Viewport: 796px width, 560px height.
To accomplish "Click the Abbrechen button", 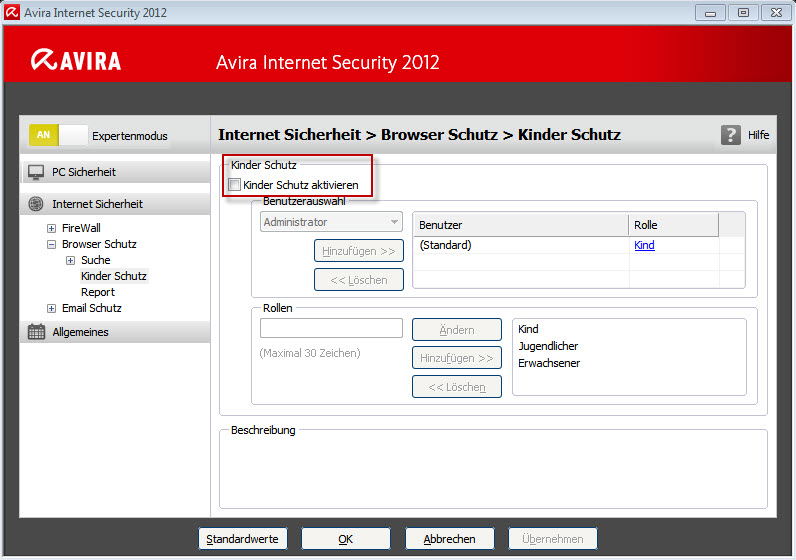I will click(x=450, y=539).
